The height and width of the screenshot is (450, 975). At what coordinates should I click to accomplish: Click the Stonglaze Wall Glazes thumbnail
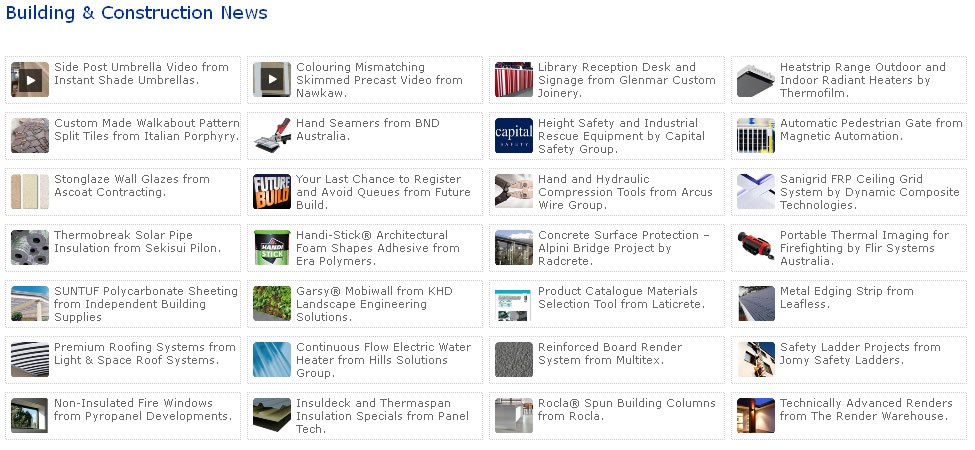pyautogui.click(x=30, y=191)
